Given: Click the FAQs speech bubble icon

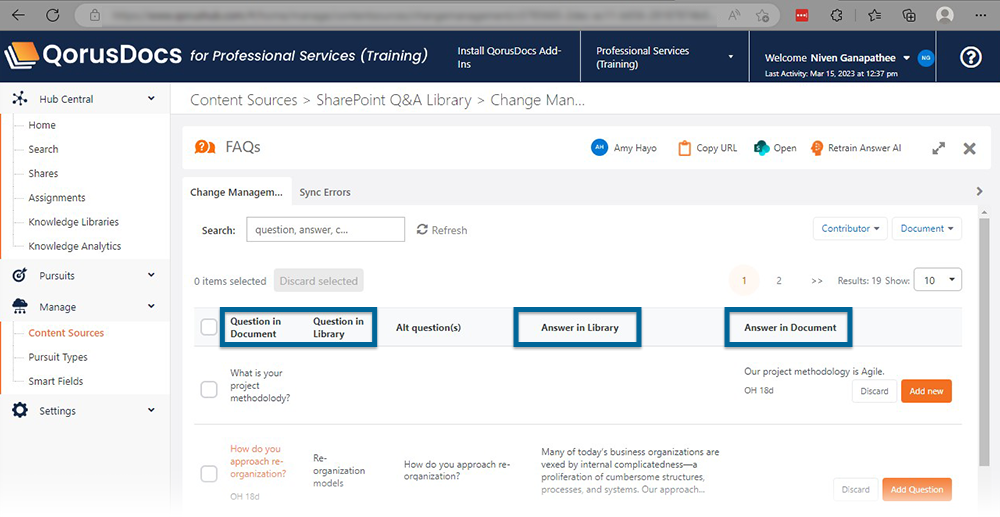Looking at the screenshot, I should coord(205,147).
